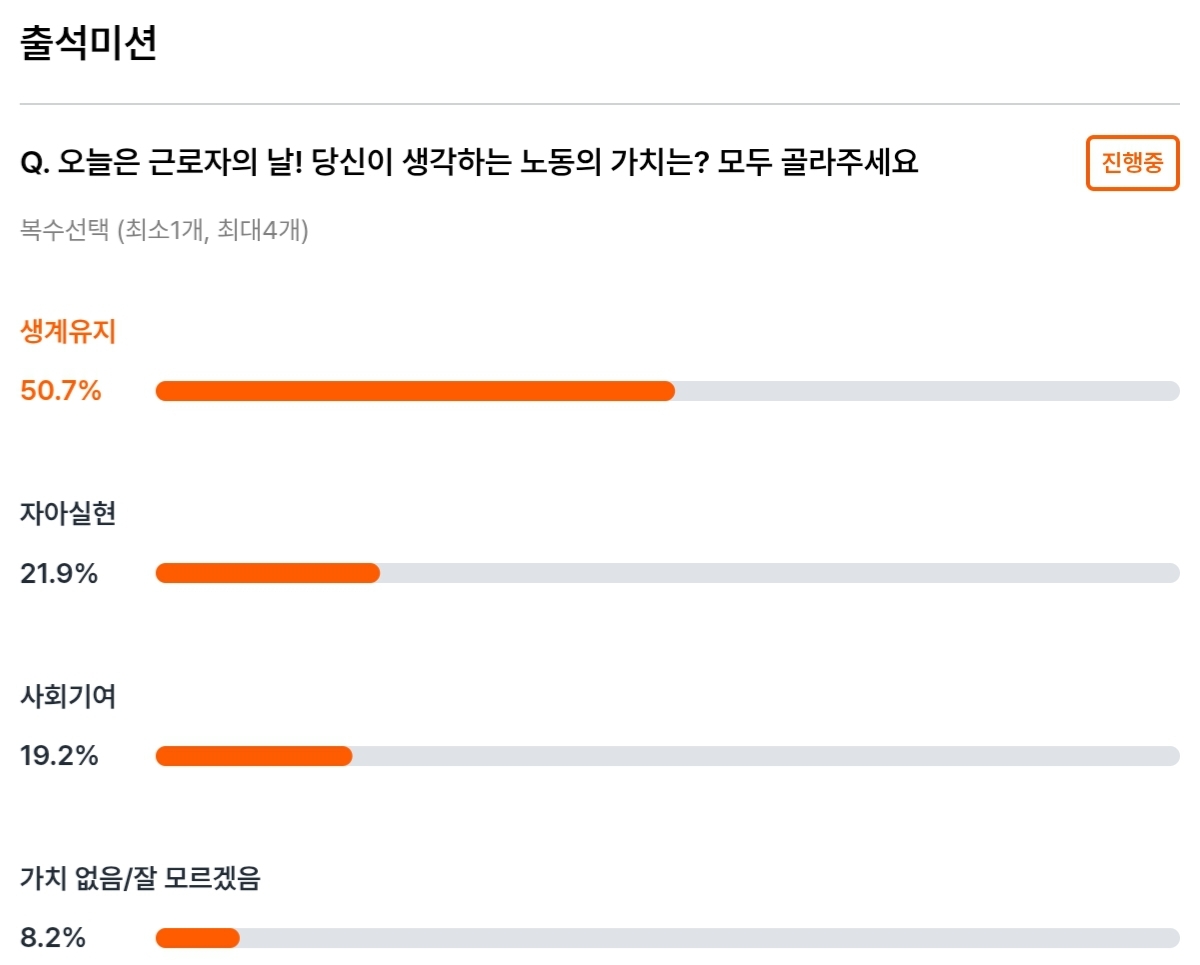Click the 복수선택 selection rule text

click(x=164, y=231)
